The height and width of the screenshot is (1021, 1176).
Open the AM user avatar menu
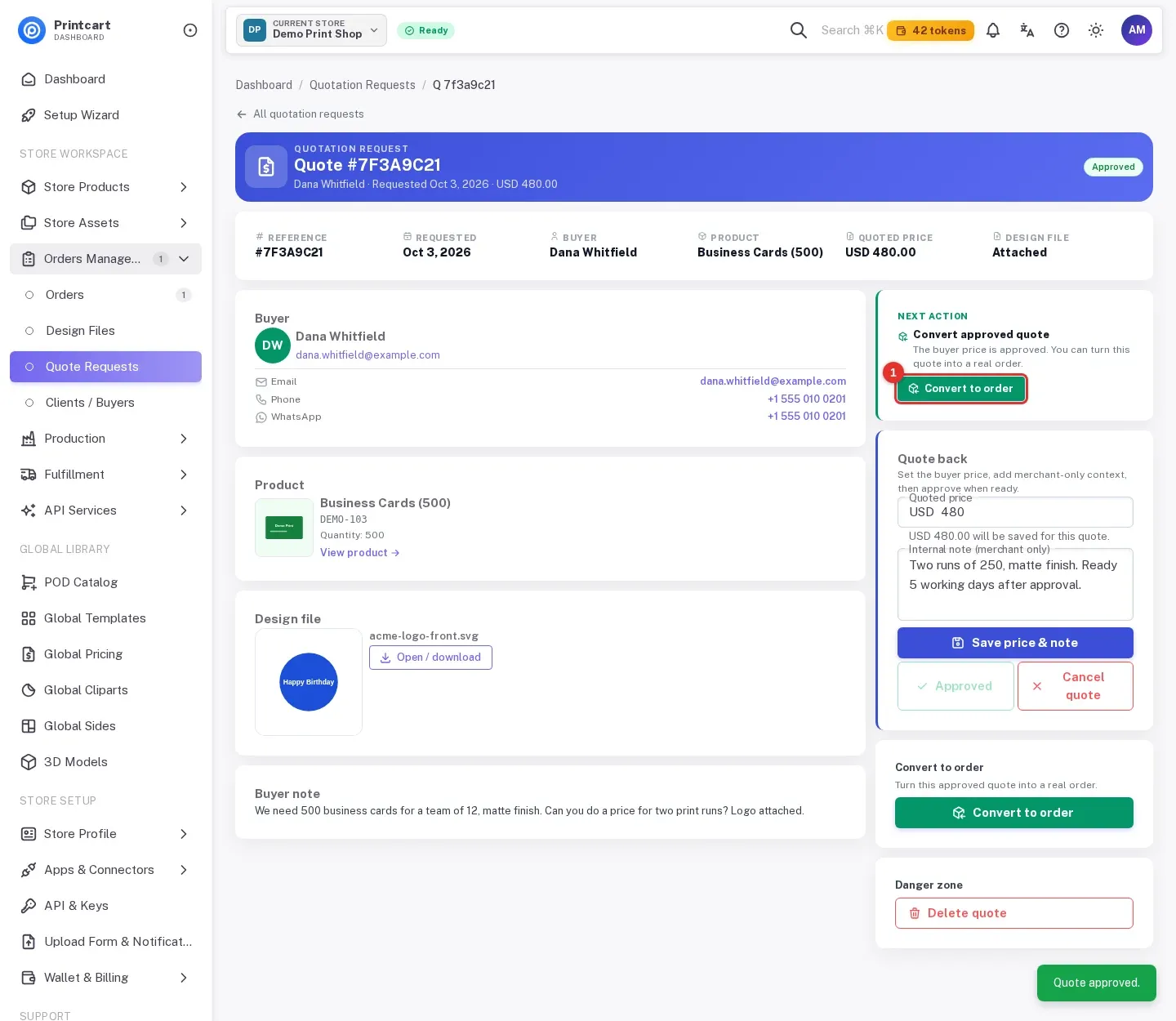(1137, 30)
